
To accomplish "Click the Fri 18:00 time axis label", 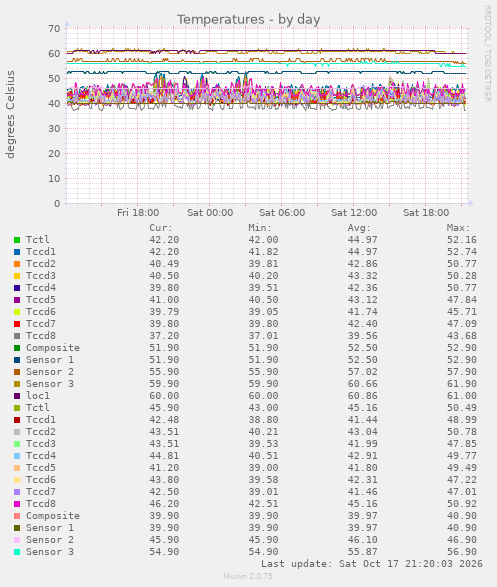I will pyautogui.click(x=138, y=213).
